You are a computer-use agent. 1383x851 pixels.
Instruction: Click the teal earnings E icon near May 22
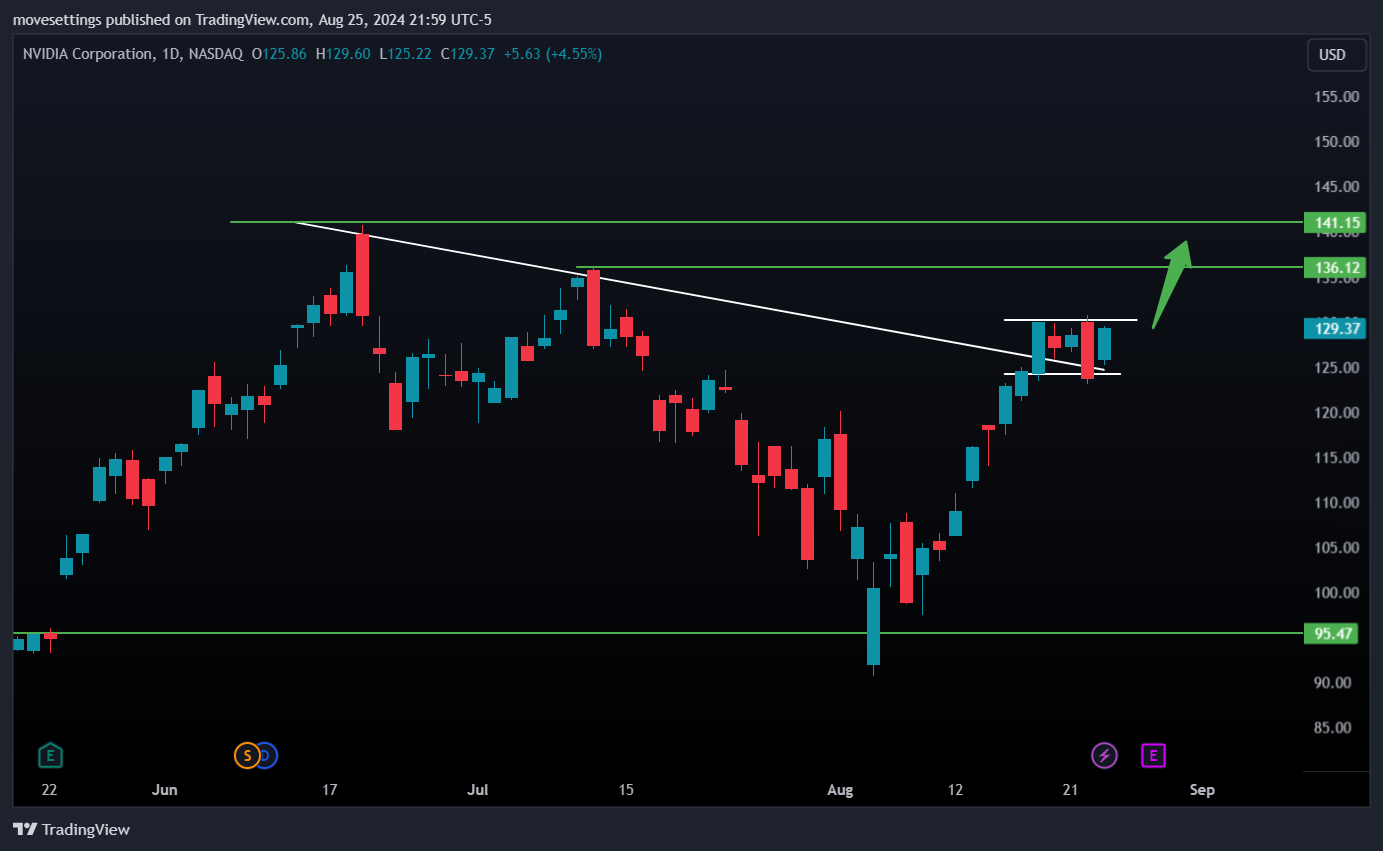50,755
